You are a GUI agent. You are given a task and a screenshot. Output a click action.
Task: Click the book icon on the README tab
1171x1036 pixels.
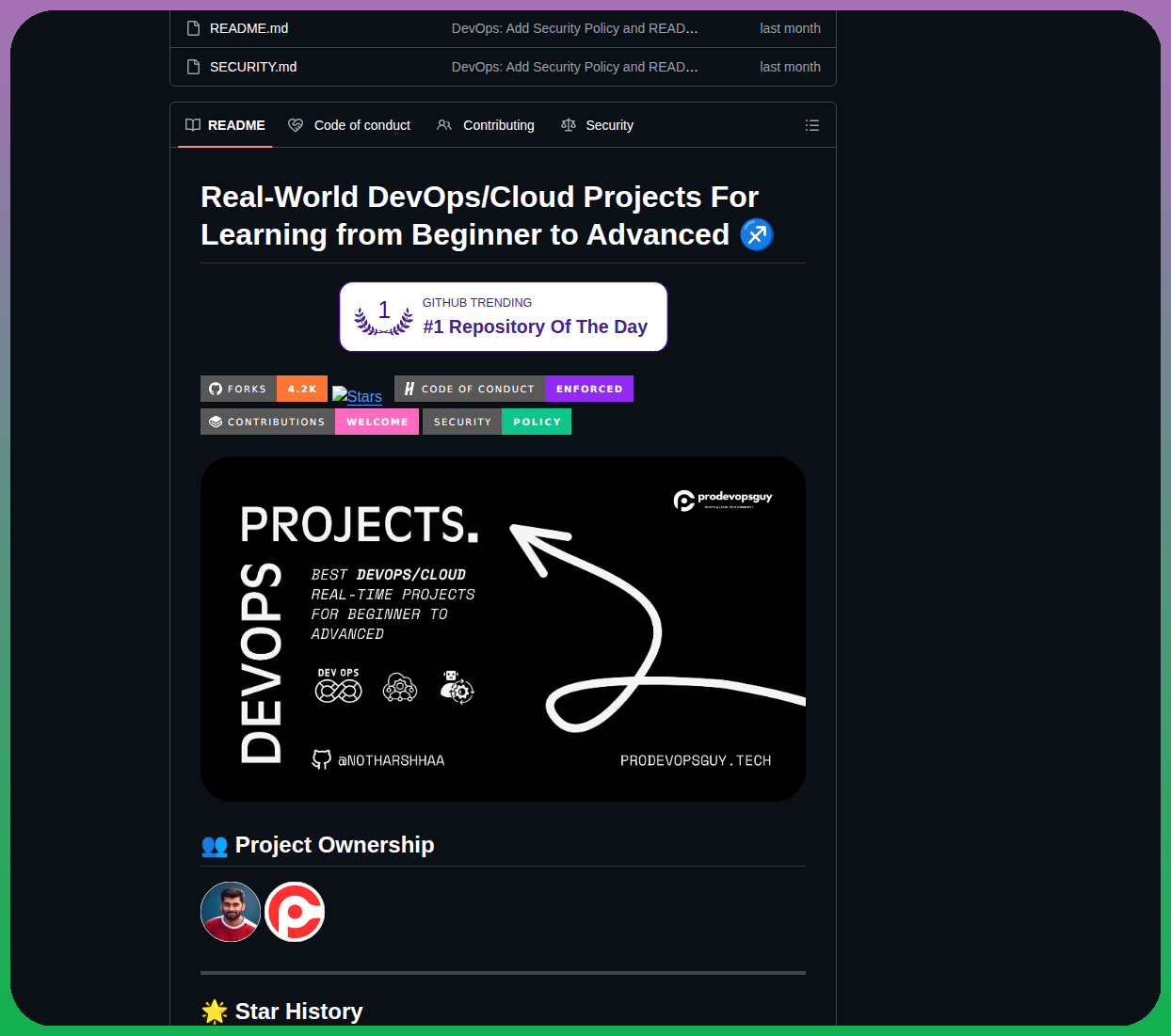click(x=193, y=125)
